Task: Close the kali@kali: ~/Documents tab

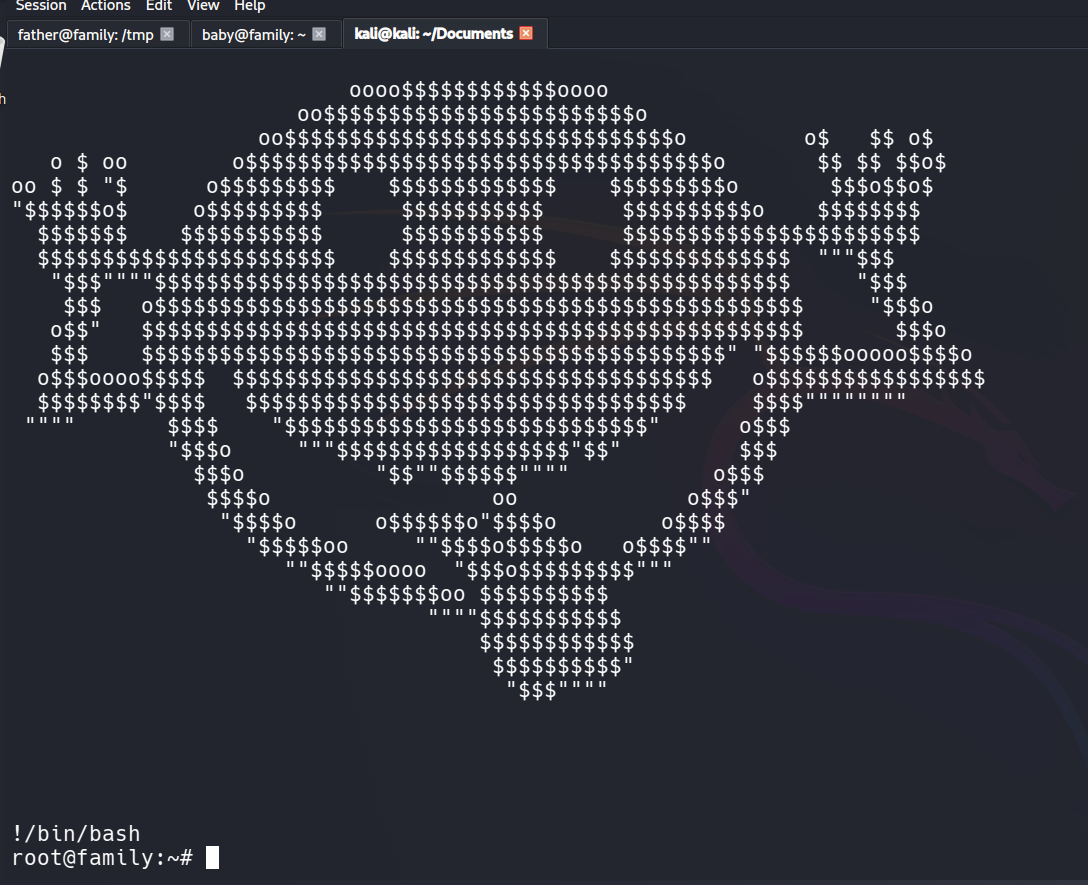Action: click(526, 34)
